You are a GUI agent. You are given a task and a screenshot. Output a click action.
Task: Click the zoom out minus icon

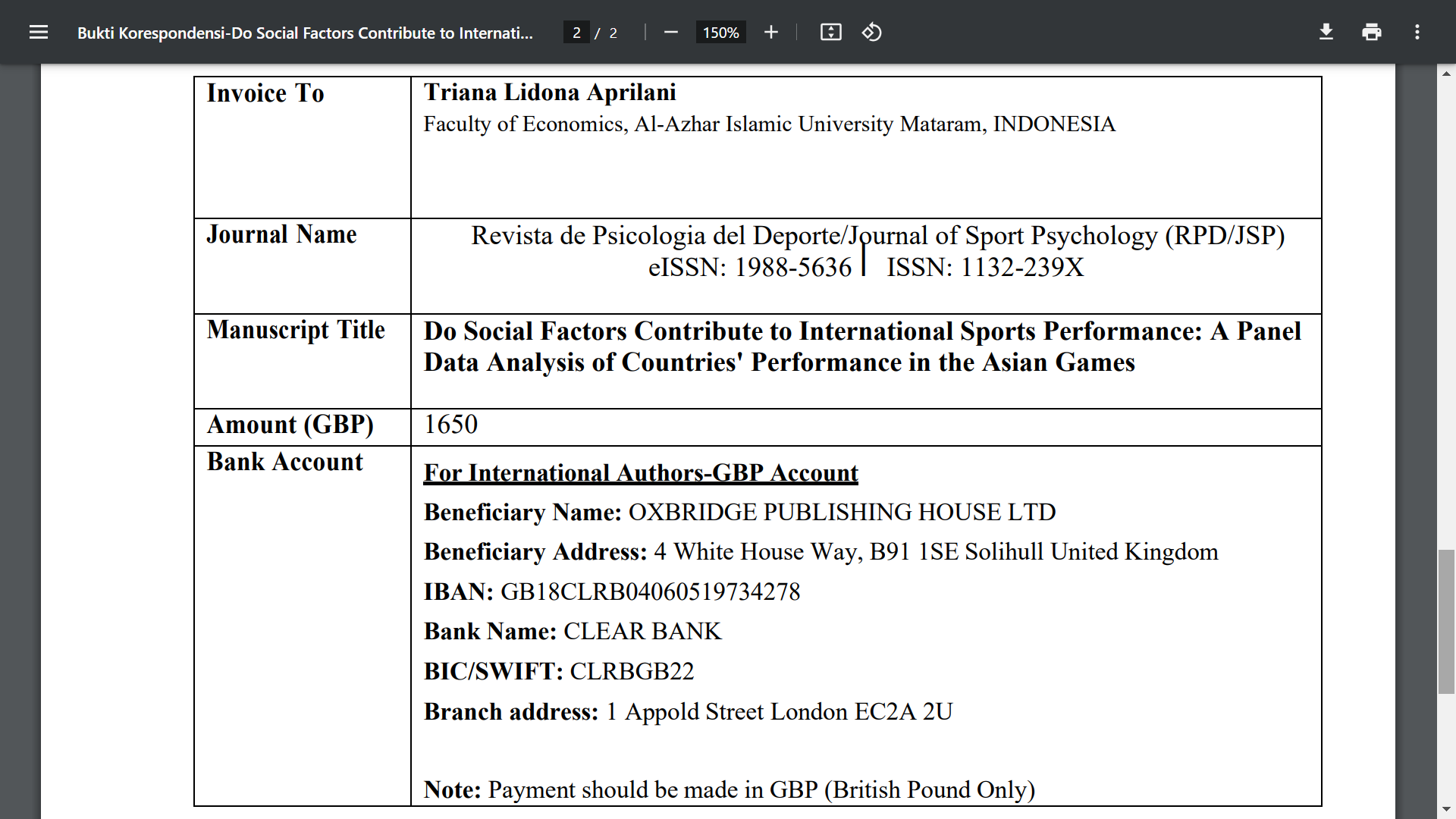670,33
